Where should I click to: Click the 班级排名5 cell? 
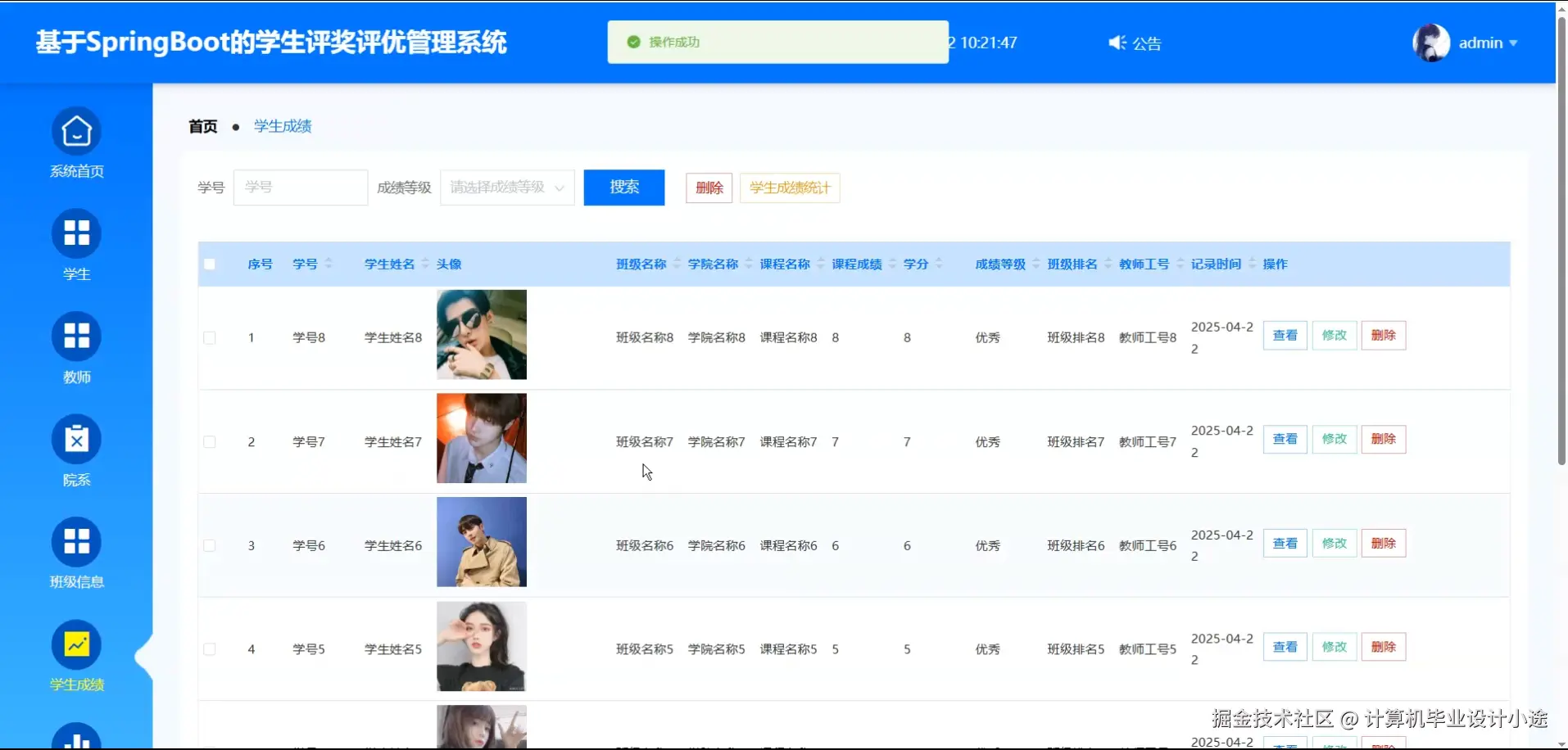[1076, 649]
